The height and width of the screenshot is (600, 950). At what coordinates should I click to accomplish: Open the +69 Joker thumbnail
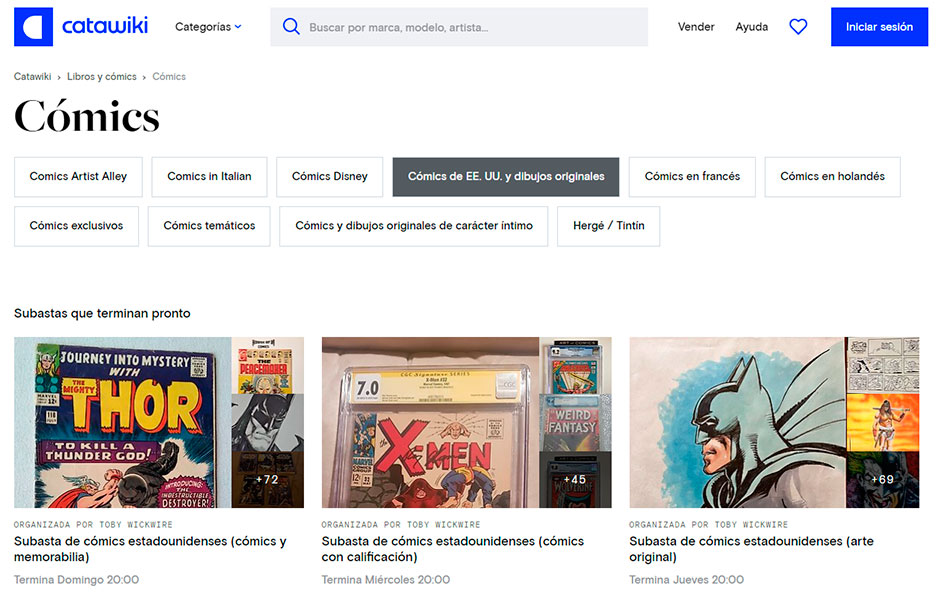click(883, 479)
